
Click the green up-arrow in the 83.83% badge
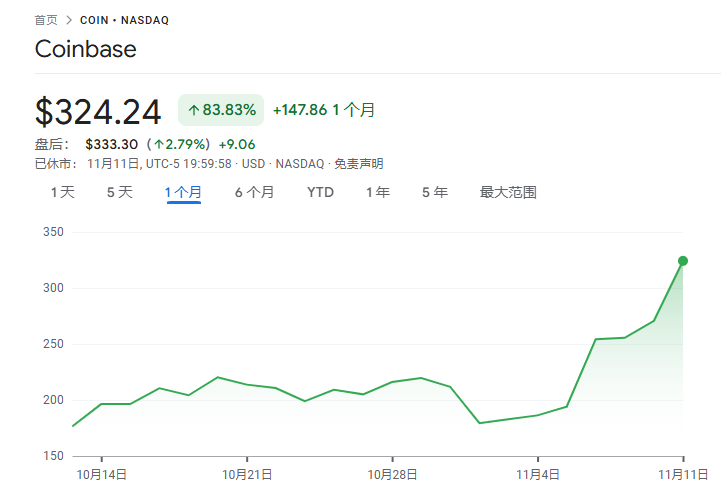(x=194, y=110)
